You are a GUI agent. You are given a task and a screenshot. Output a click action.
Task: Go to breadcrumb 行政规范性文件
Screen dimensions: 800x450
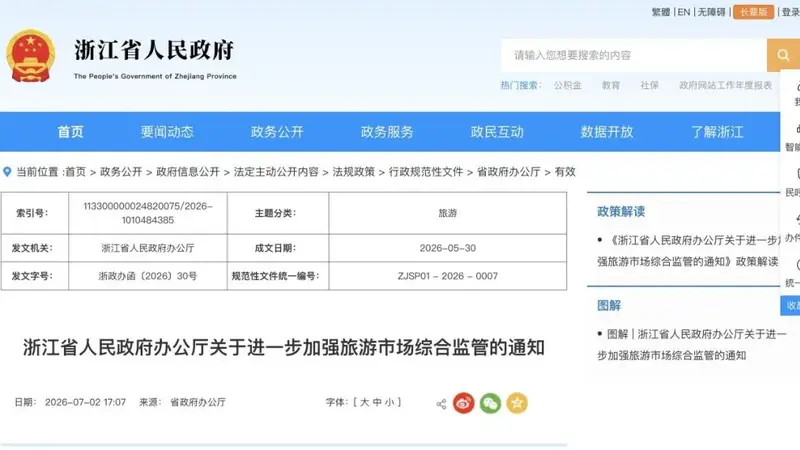[x=426, y=172]
